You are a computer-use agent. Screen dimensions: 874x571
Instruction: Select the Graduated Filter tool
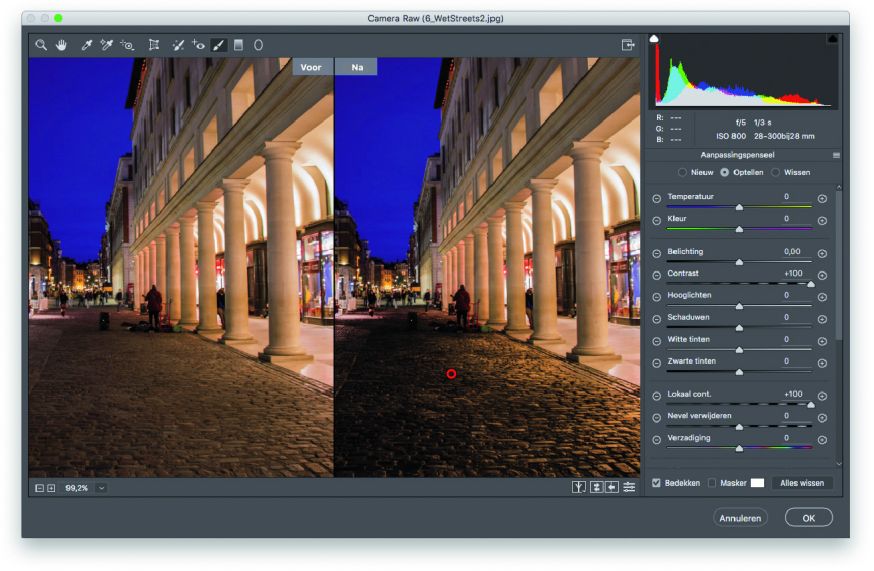coord(238,45)
